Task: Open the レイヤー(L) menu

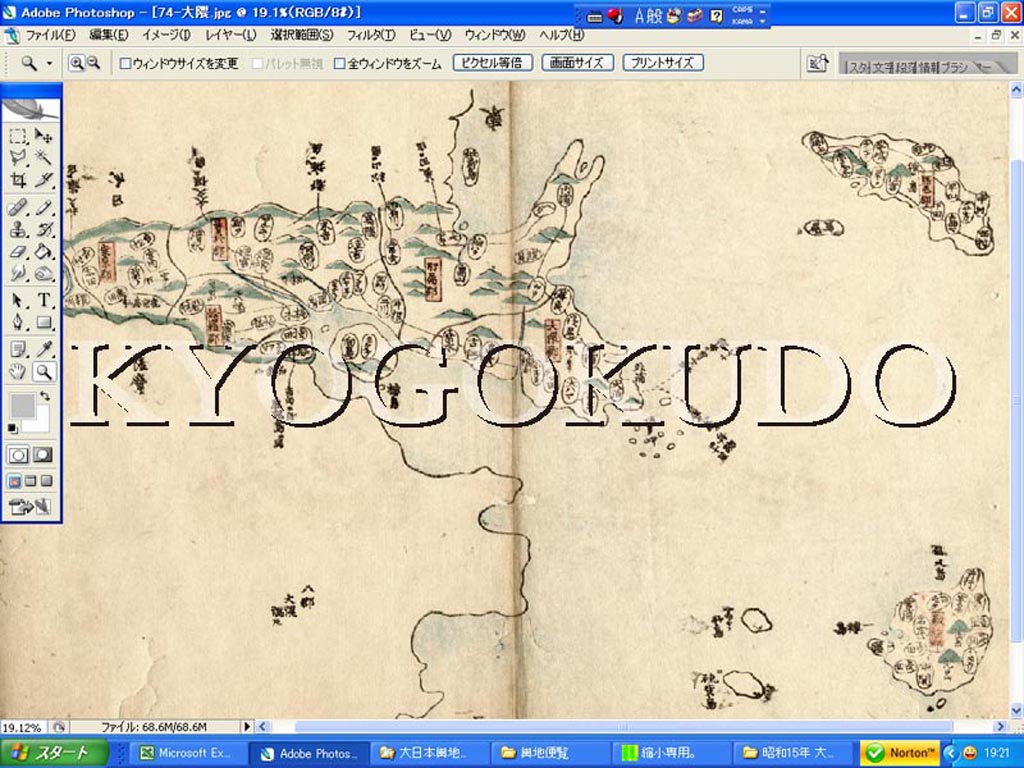Action: point(231,35)
